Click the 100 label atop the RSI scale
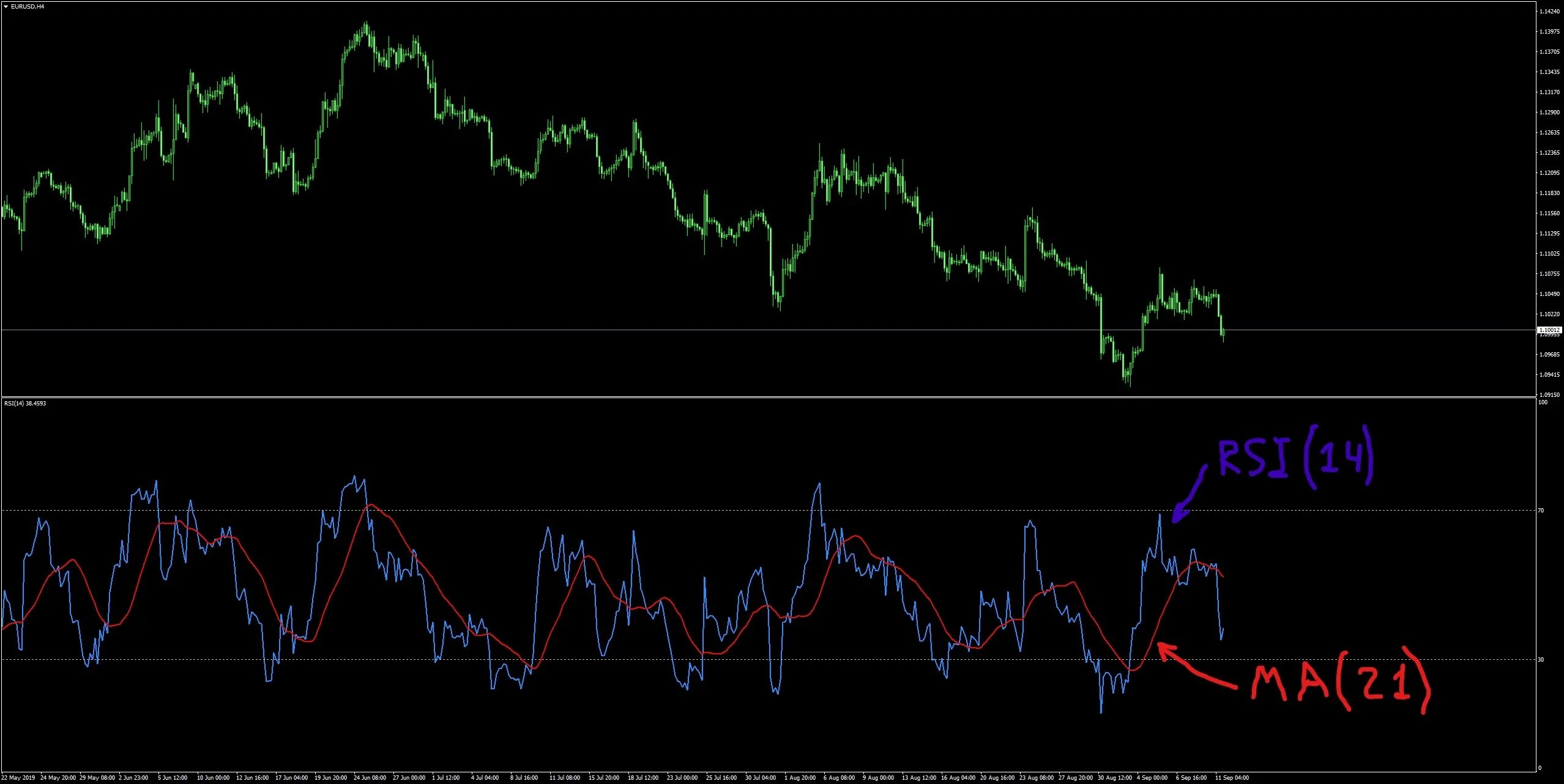This screenshot has height=784, width=1564. pos(1543,402)
